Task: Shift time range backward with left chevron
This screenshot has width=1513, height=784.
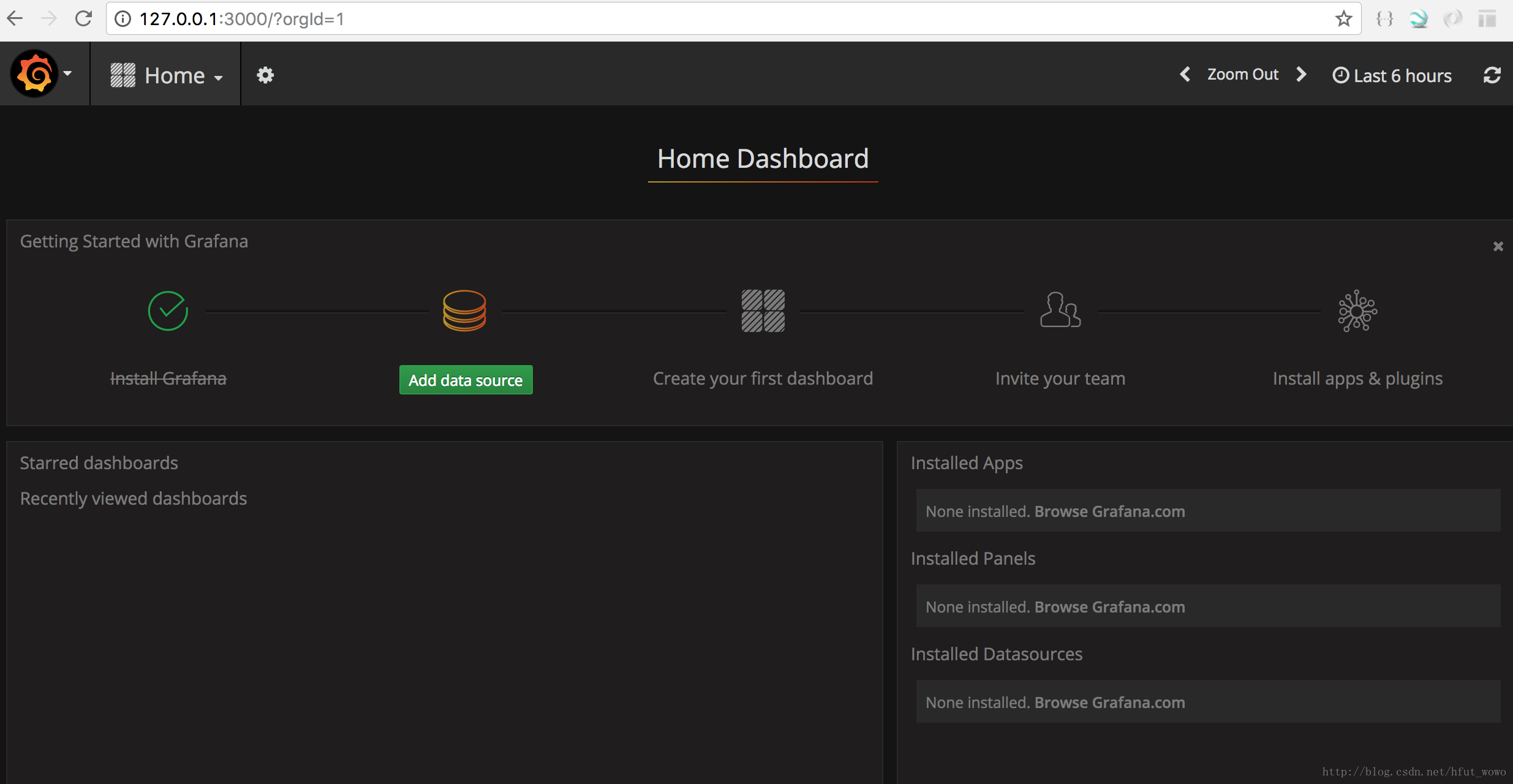Action: pos(1185,74)
